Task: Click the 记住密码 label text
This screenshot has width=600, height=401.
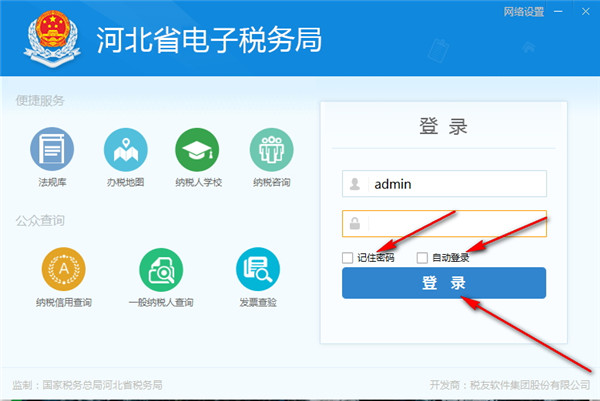Action: (x=375, y=258)
